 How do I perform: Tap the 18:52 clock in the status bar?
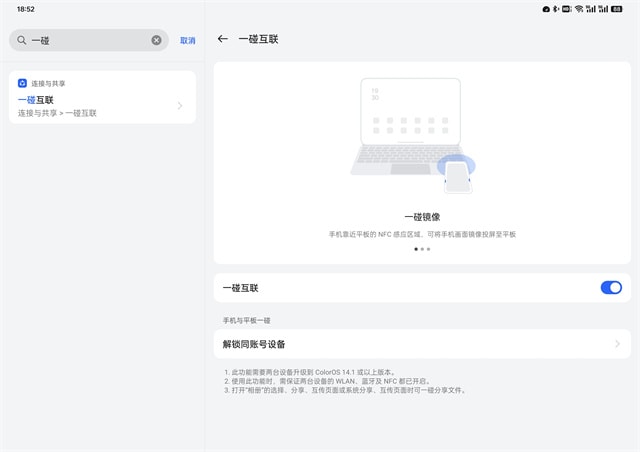click(x=26, y=8)
